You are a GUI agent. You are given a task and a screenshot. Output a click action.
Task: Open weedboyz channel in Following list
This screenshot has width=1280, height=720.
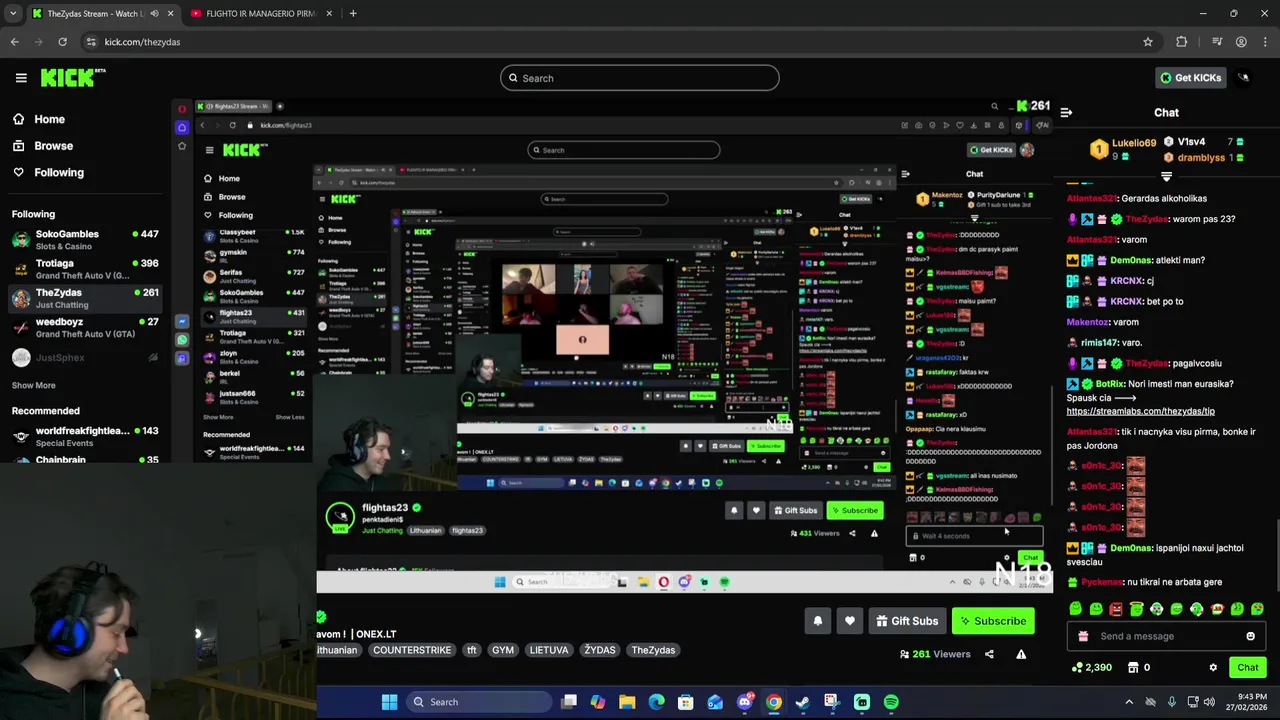pyautogui.click(x=85, y=327)
